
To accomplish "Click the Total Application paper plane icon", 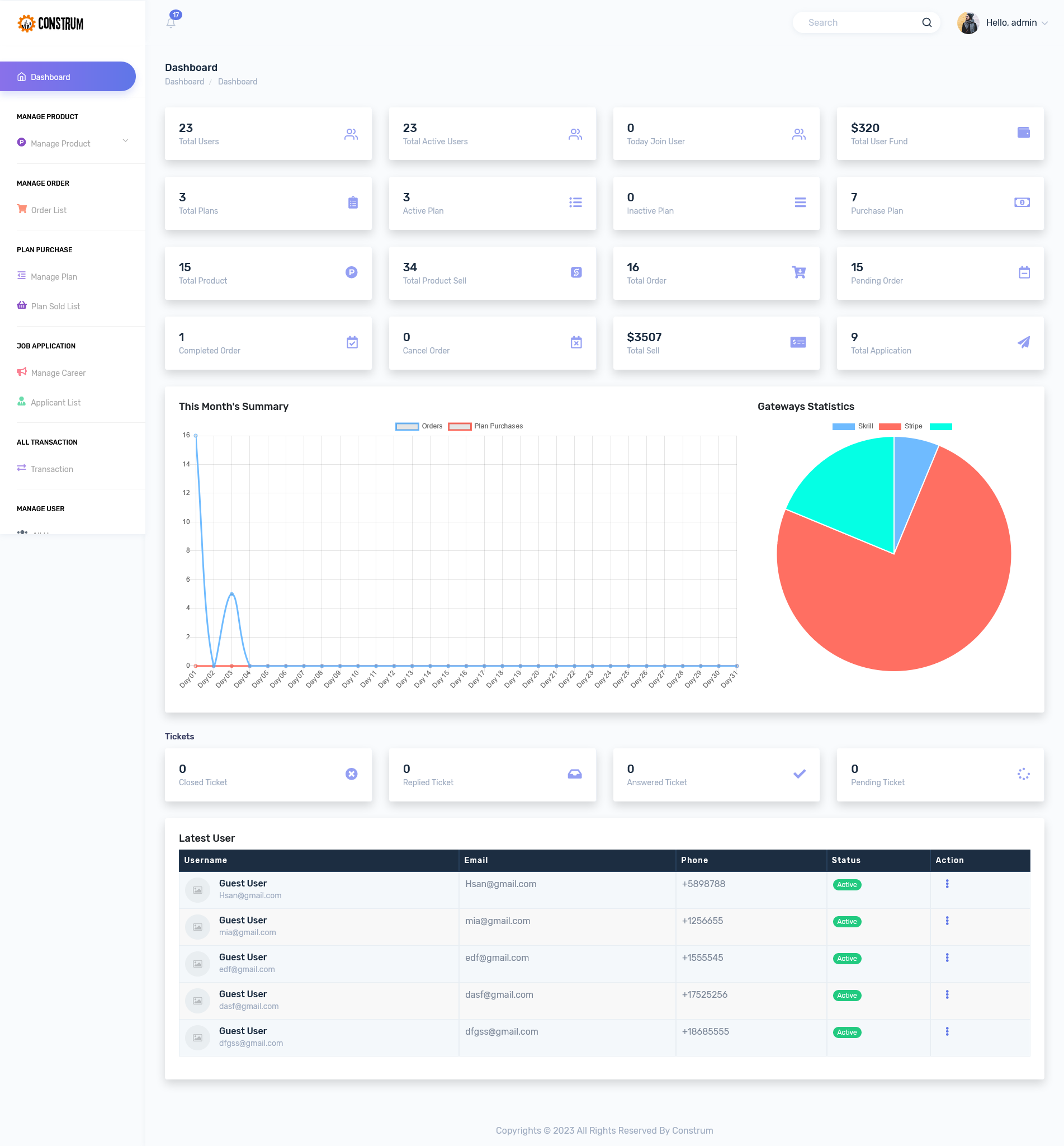I will tap(1023, 343).
